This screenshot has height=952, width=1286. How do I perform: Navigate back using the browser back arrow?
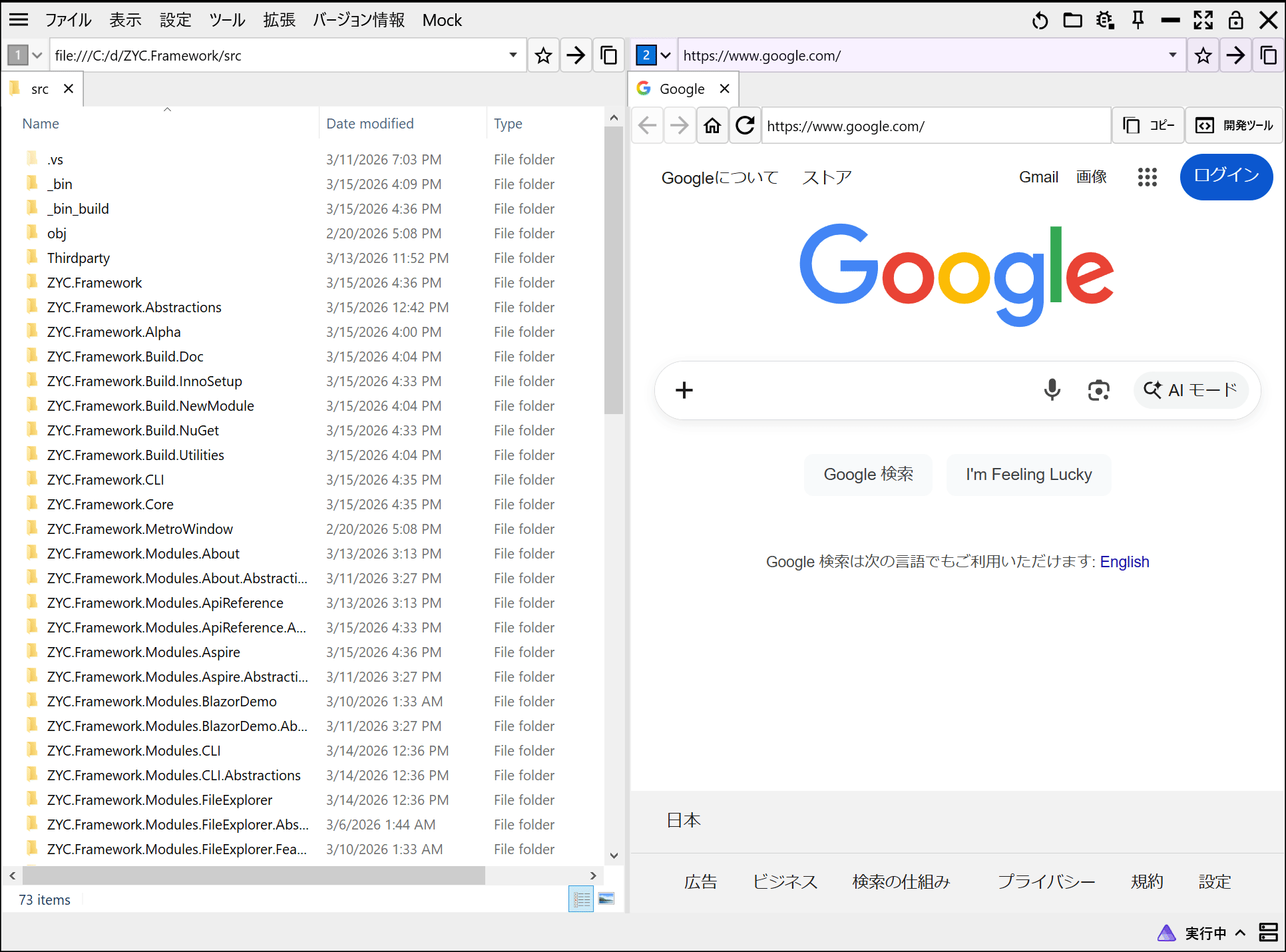click(646, 125)
